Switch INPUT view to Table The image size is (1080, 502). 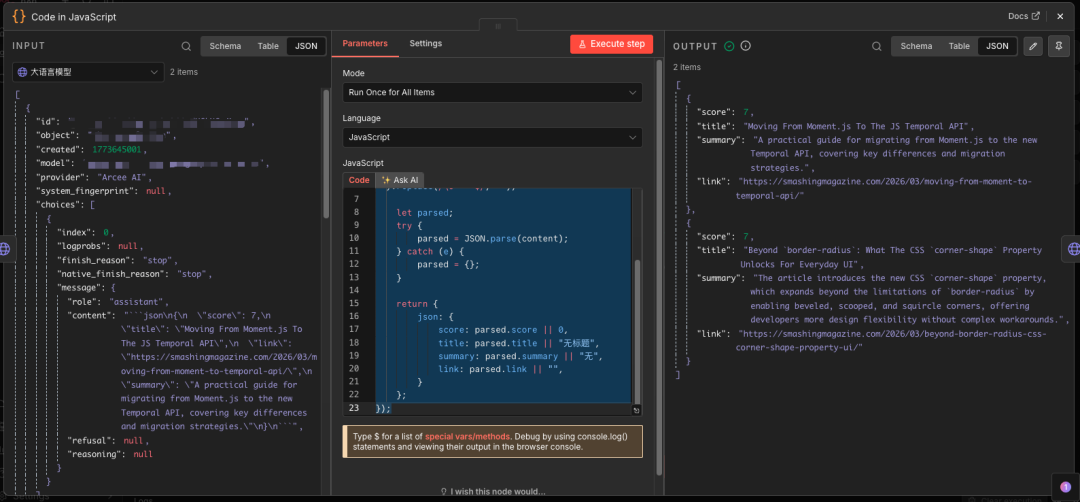268,46
